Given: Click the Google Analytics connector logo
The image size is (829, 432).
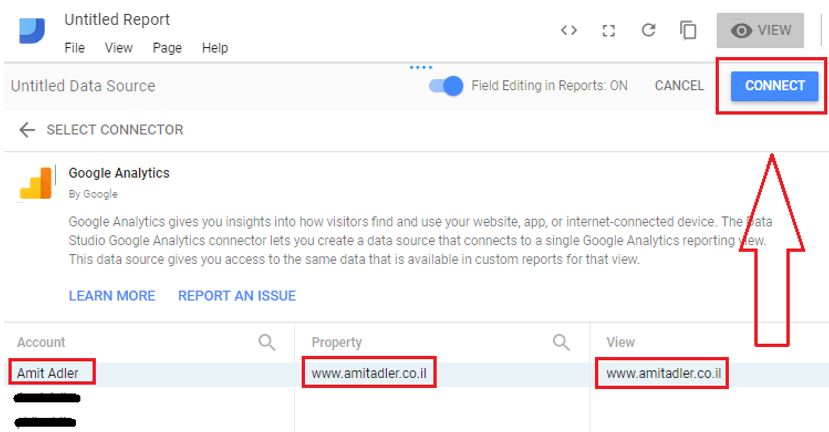Looking at the screenshot, I should tap(37, 182).
